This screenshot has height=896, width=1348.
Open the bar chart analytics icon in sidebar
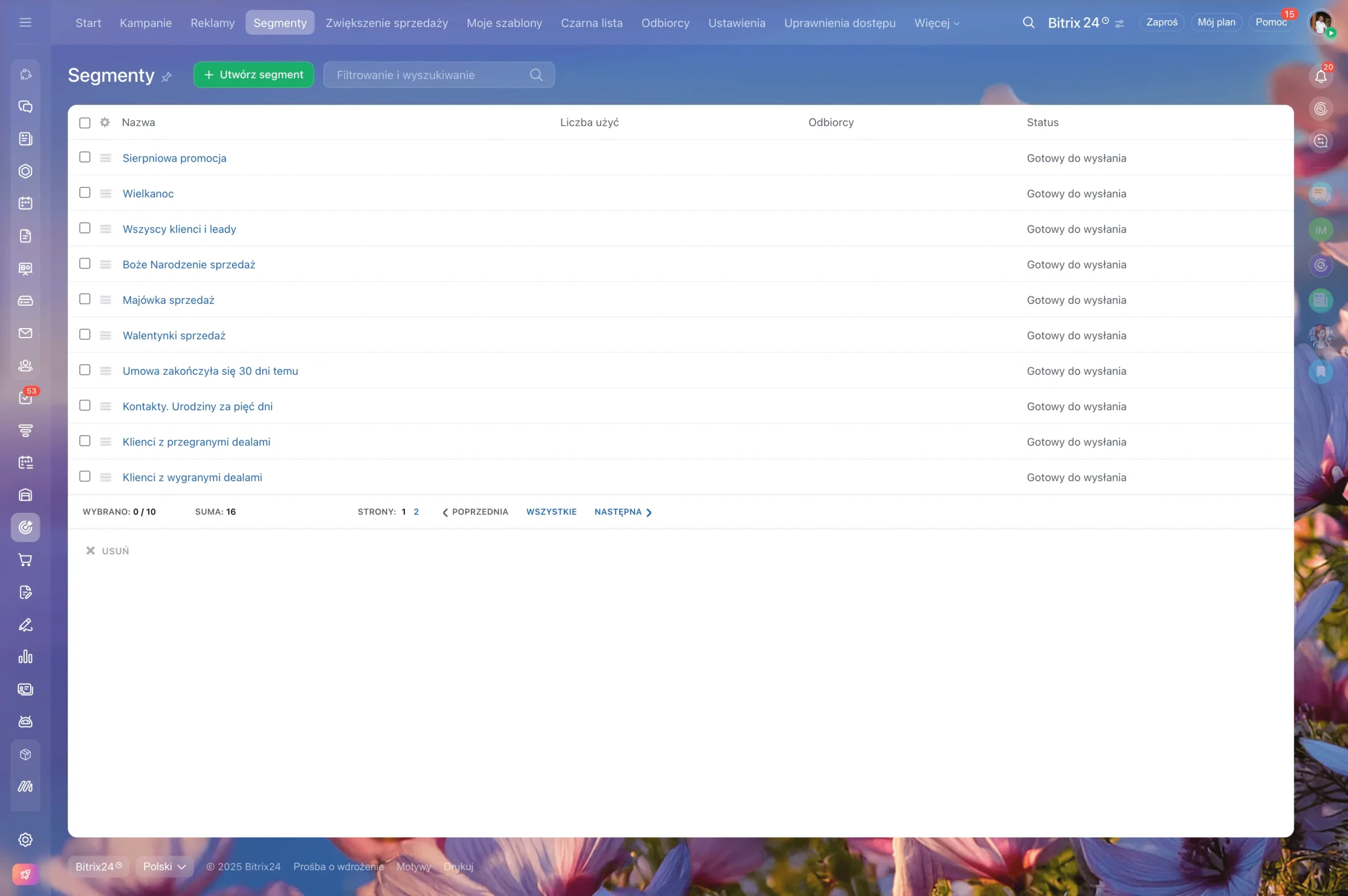[x=25, y=657]
